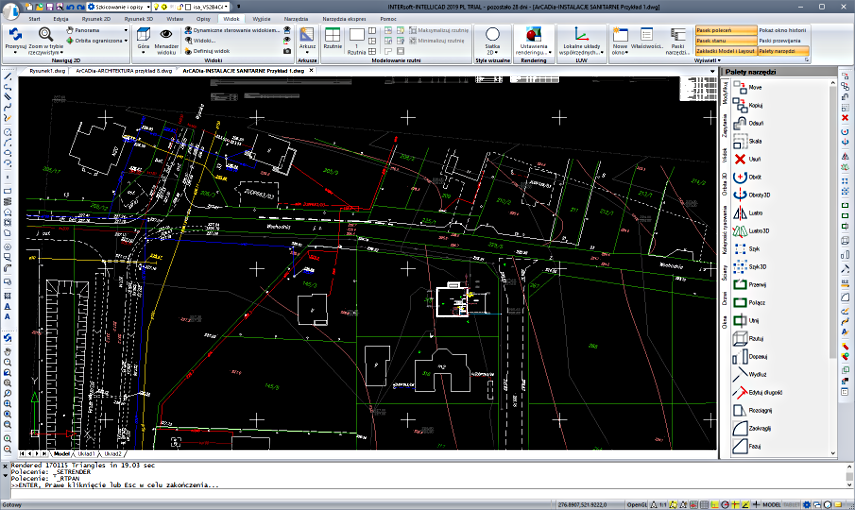This screenshot has width=855, height=510.
Task: Open the Edycja ribbon tab
Action: coord(61,19)
